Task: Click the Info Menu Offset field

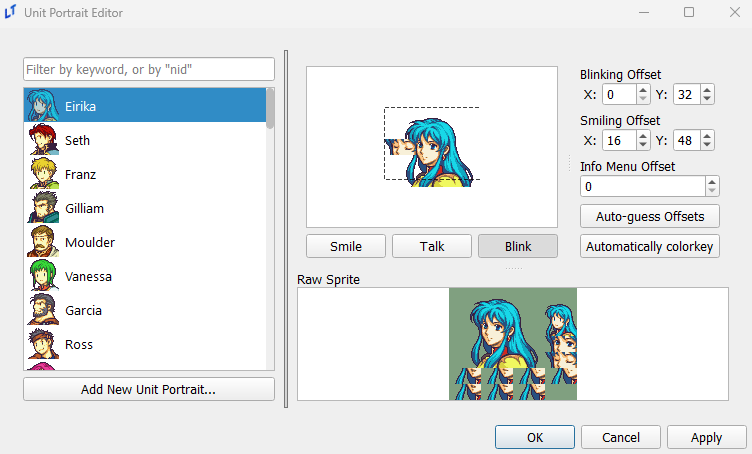Action: tap(643, 186)
